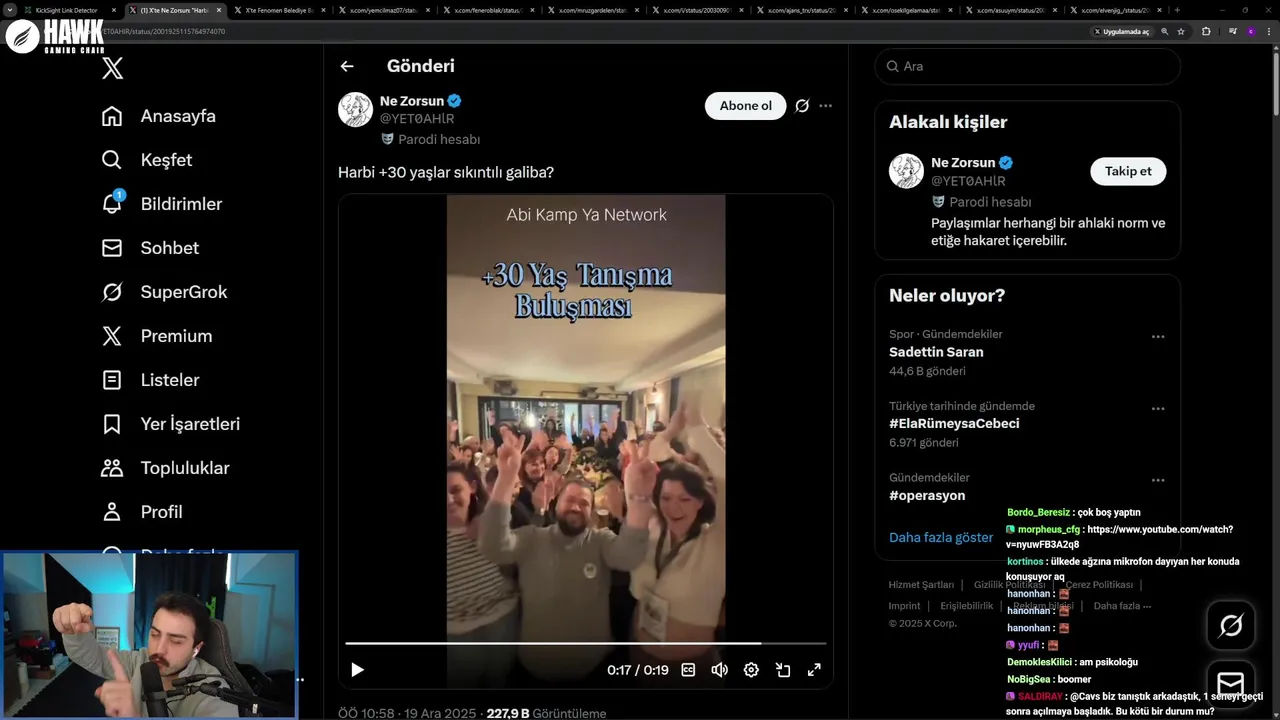Screen dimensions: 1280x720
Task: Open Profil page
Action: click(x=142, y=512)
